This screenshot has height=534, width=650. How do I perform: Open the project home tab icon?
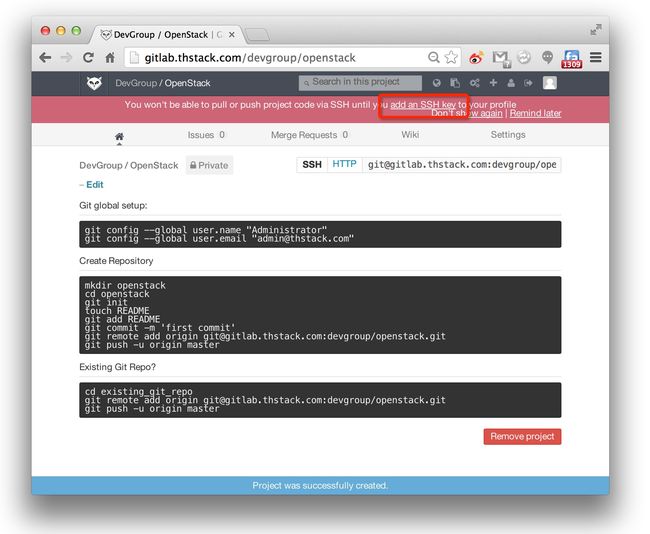coord(119,136)
